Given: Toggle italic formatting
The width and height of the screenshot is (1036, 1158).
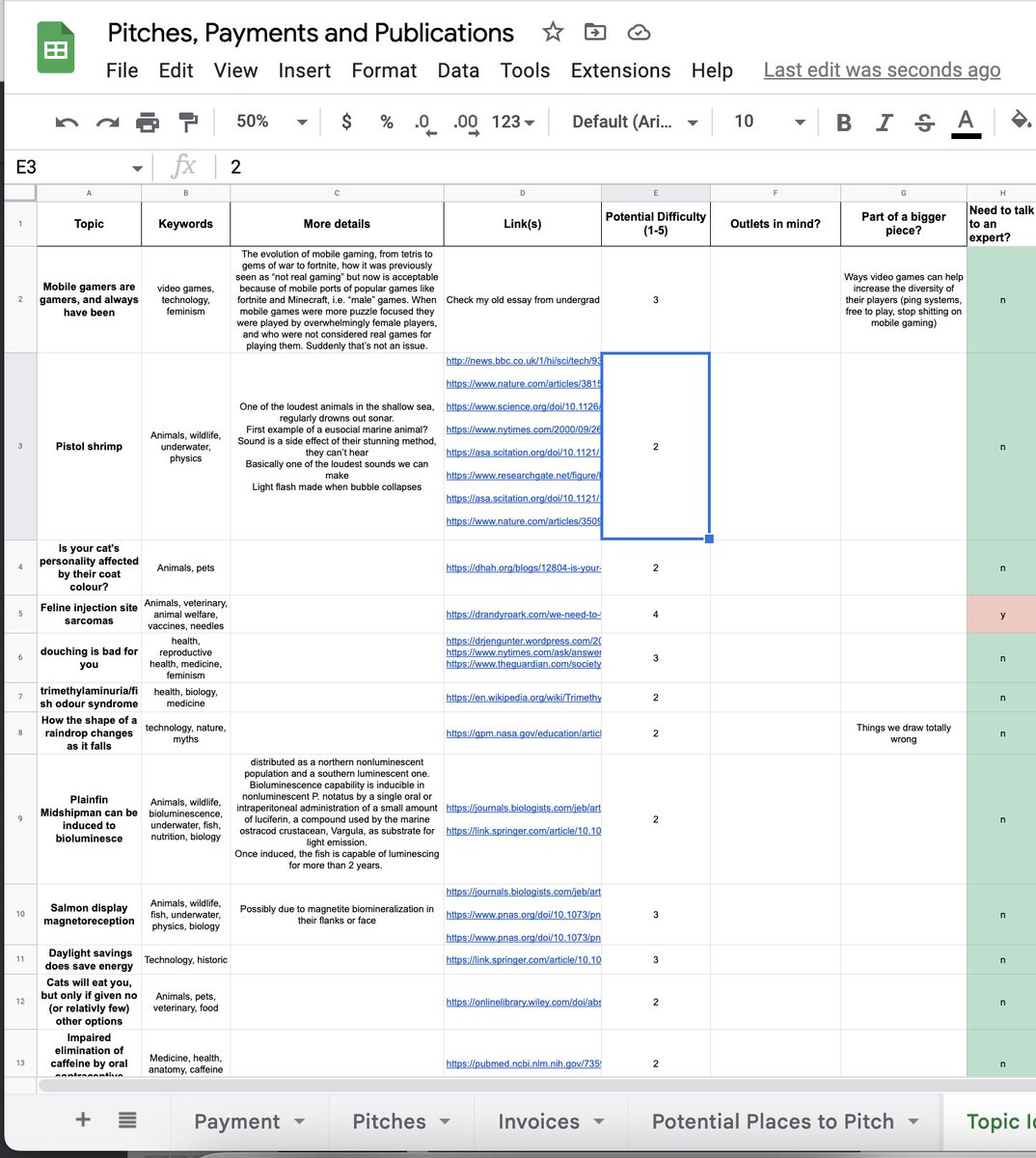Looking at the screenshot, I should 885,122.
